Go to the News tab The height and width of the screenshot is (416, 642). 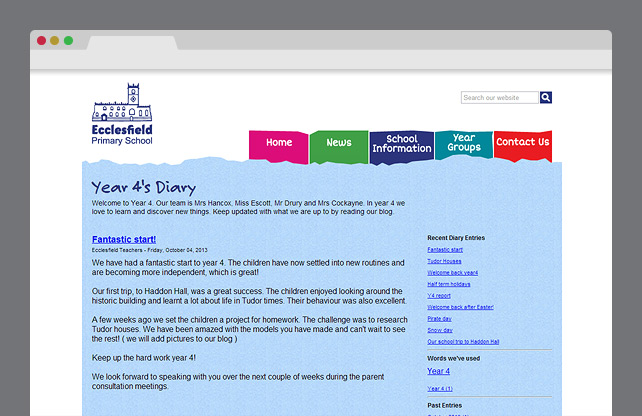[339, 144]
